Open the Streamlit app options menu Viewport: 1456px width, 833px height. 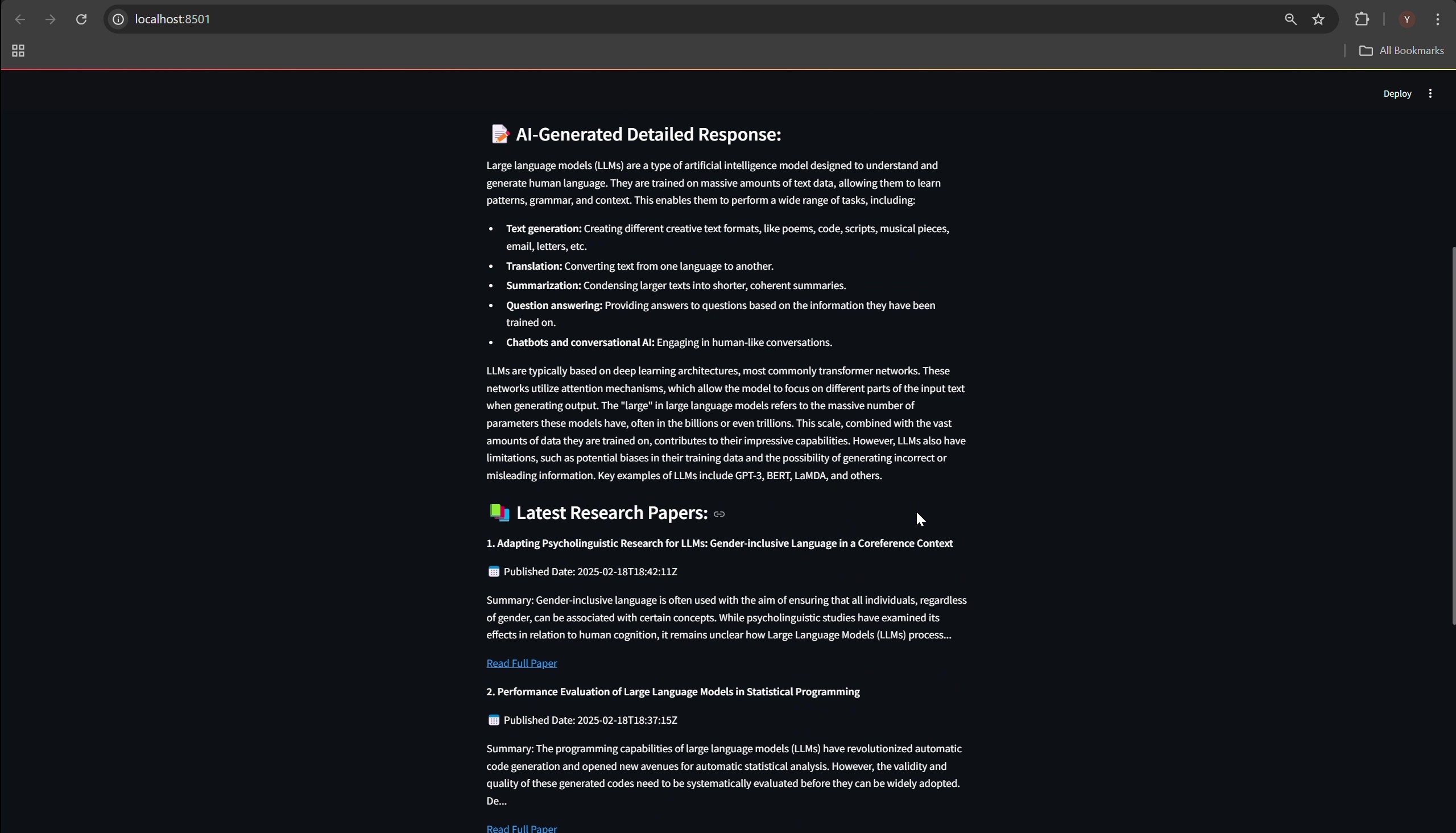[x=1430, y=93]
